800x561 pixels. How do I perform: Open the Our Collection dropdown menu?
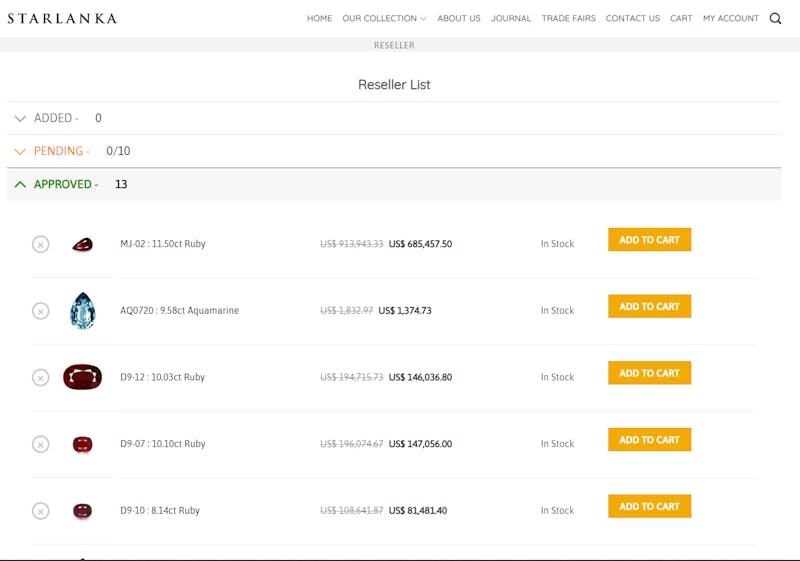pyautogui.click(x=384, y=18)
